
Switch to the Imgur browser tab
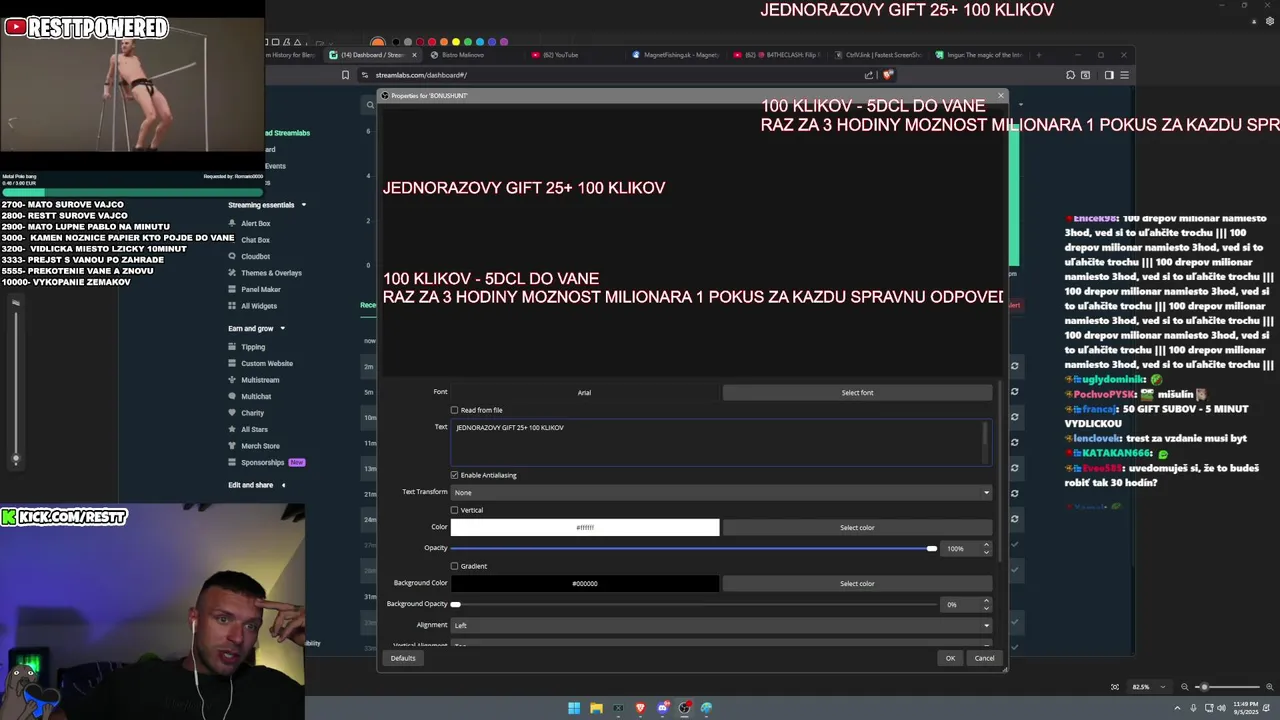pyautogui.click(x=979, y=55)
